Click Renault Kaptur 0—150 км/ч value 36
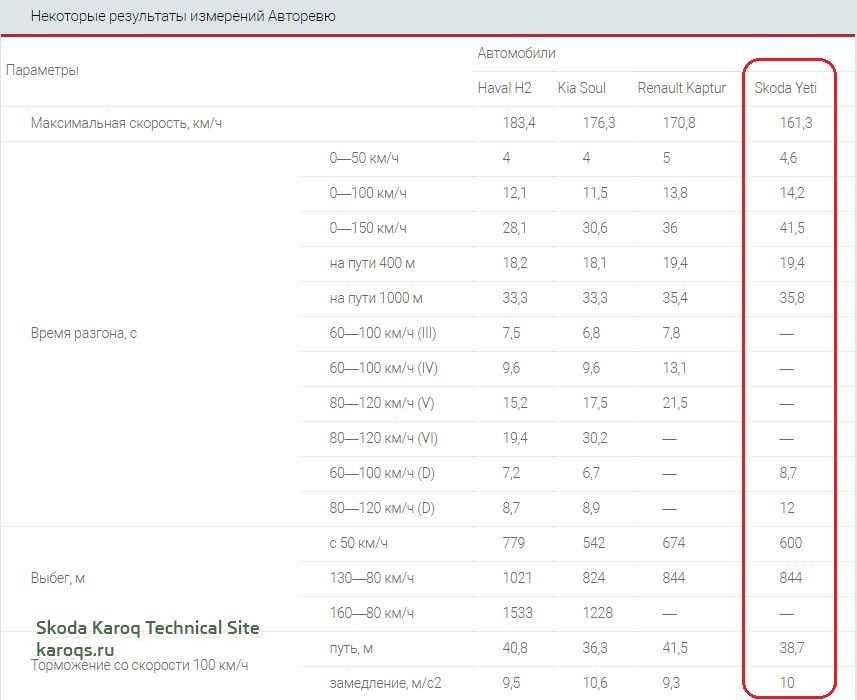Image resolution: width=857 pixels, height=700 pixels. click(670, 228)
